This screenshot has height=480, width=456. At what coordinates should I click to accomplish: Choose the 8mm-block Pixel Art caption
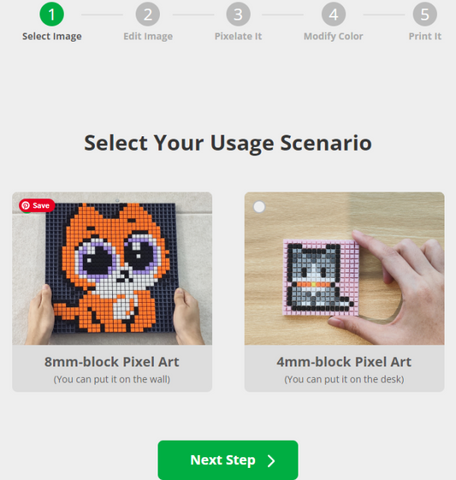112,362
